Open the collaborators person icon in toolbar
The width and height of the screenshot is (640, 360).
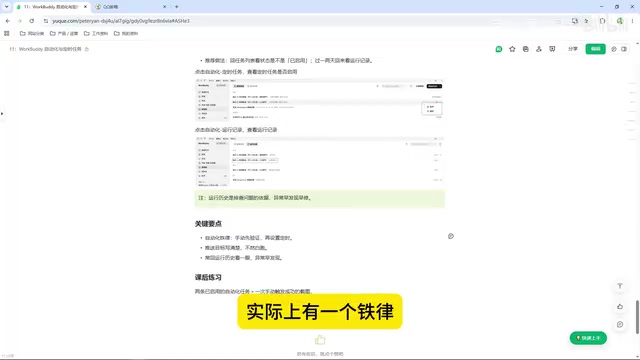[539, 49]
